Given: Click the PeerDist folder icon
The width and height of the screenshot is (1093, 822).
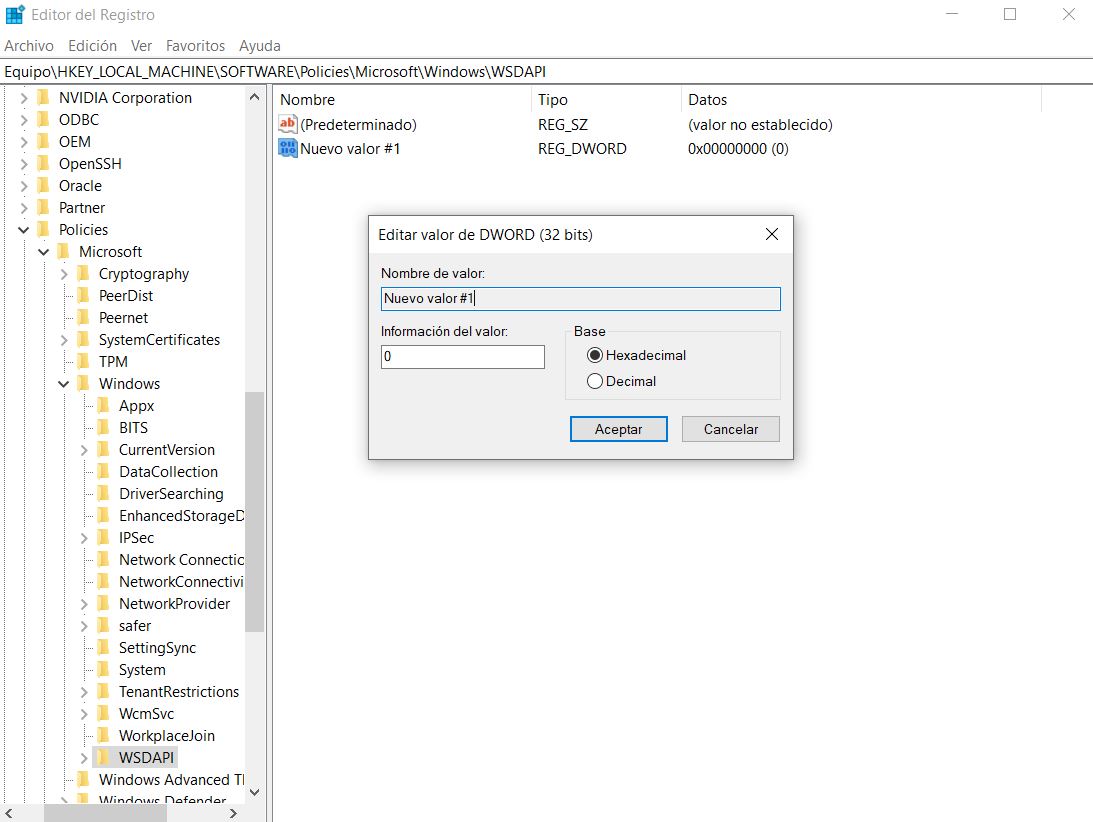Looking at the screenshot, I should [84, 296].
